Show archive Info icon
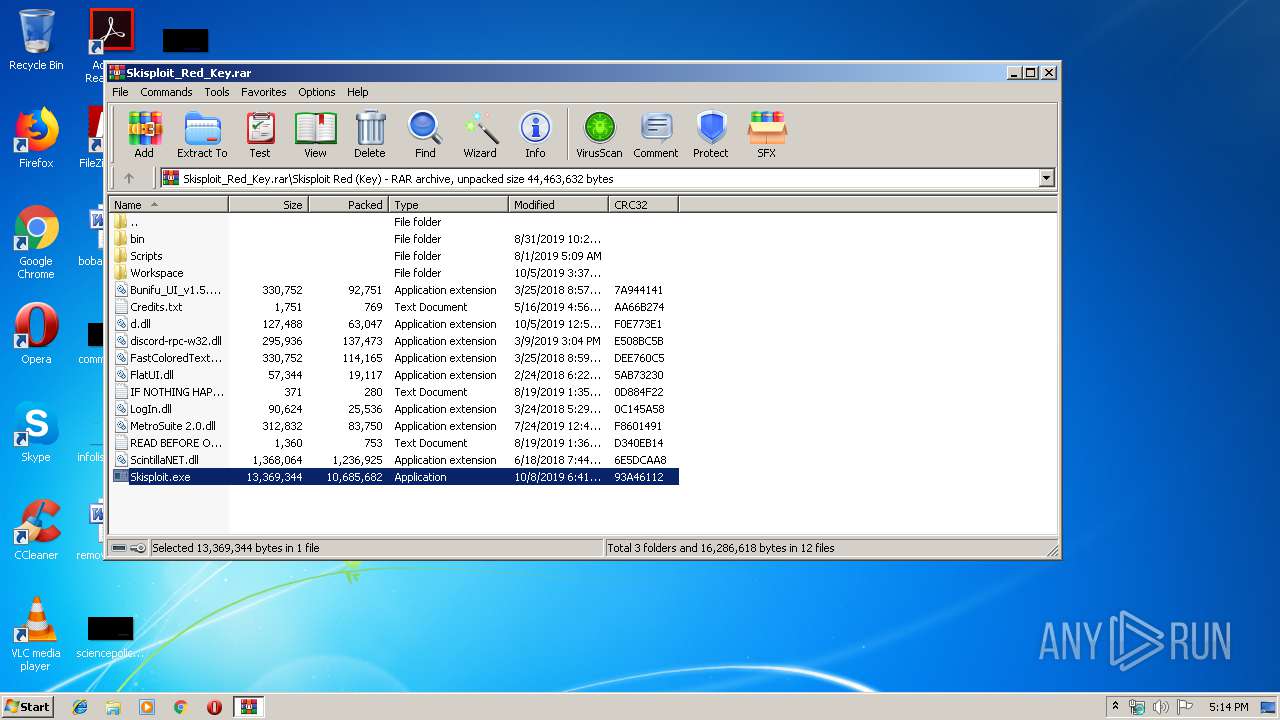Viewport: 1280px width, 720px height. [x=535, y=134]
